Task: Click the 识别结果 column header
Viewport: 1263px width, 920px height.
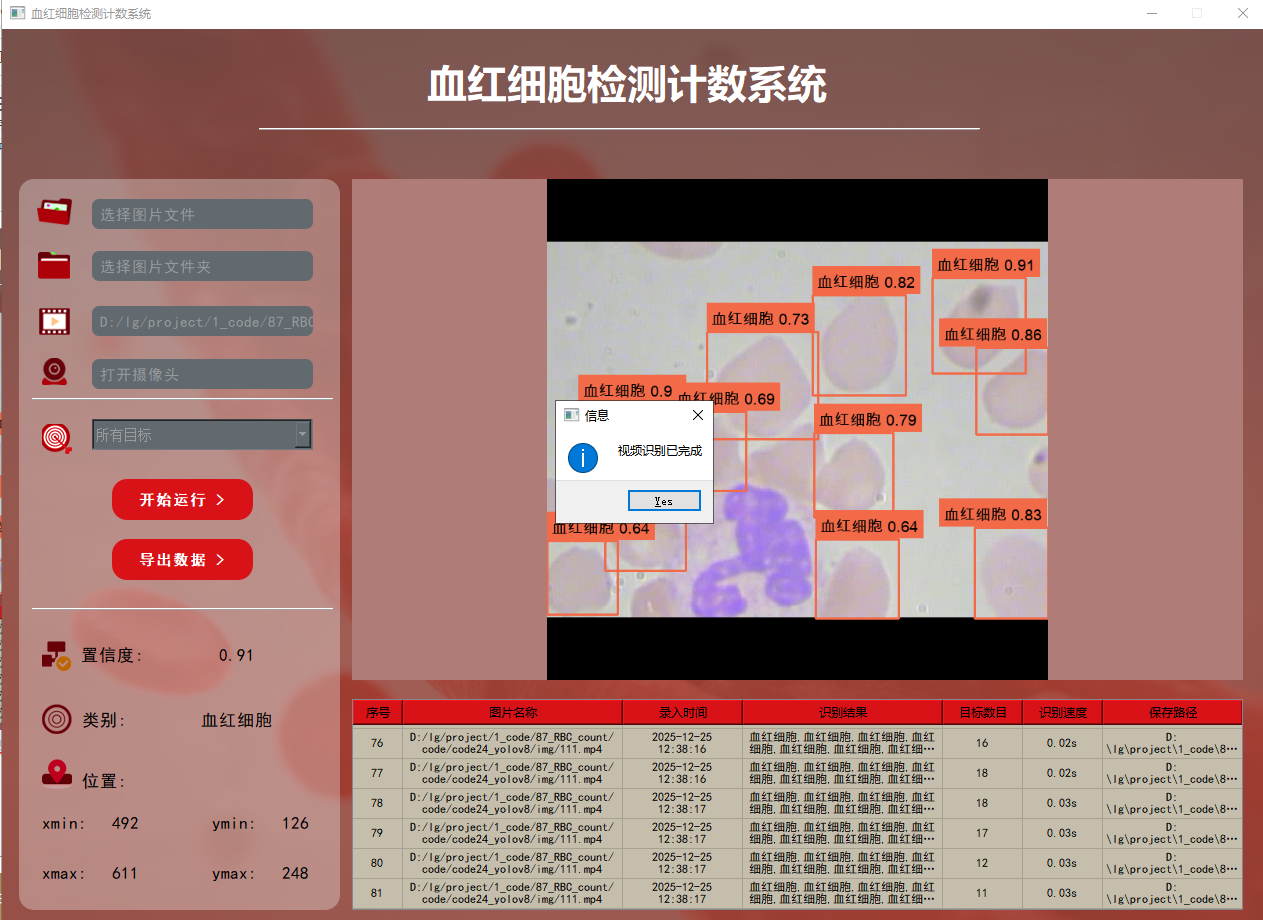Action: [842, 713]
